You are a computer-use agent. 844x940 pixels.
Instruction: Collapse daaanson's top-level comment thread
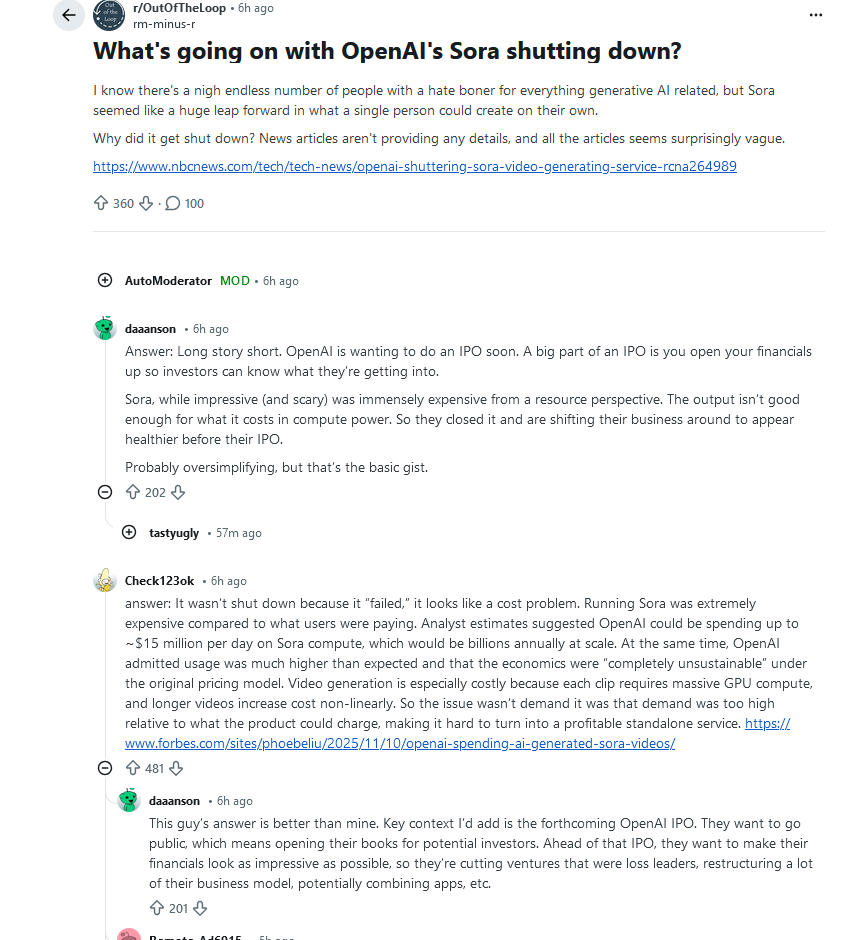click(x=105, y=492)
